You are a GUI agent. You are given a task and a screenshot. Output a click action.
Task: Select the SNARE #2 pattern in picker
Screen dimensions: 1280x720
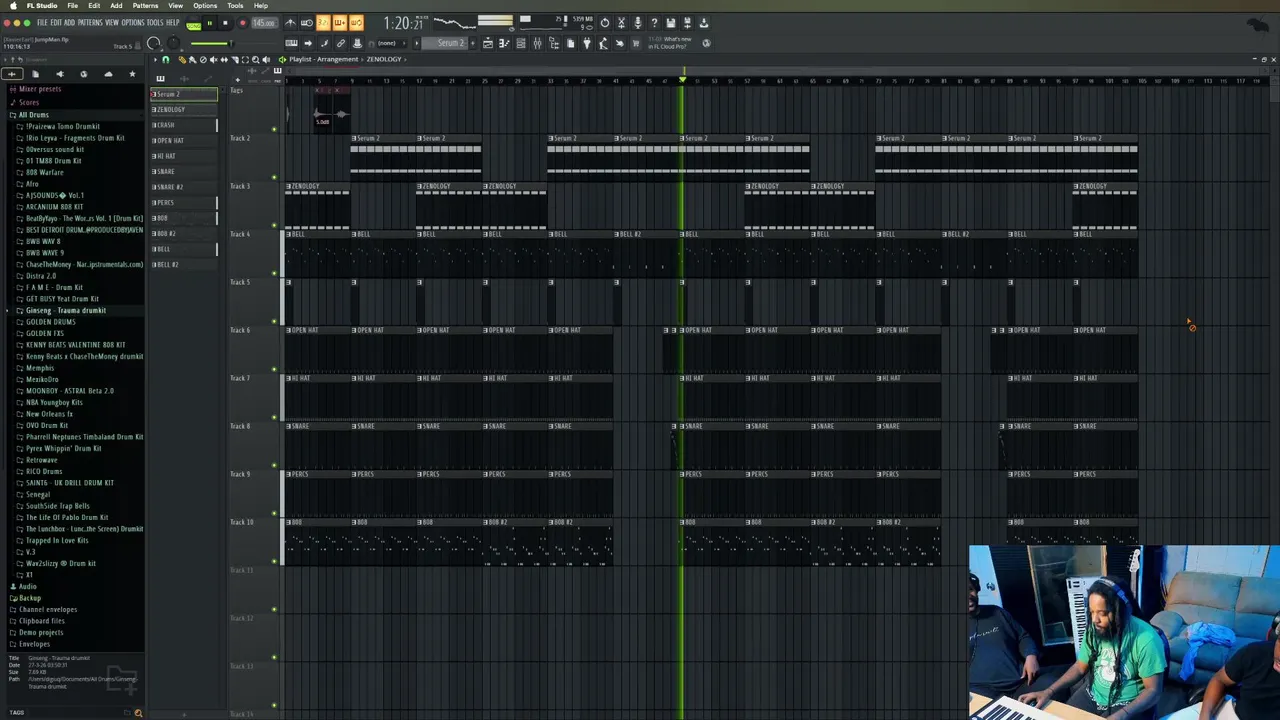click(183, 187)
